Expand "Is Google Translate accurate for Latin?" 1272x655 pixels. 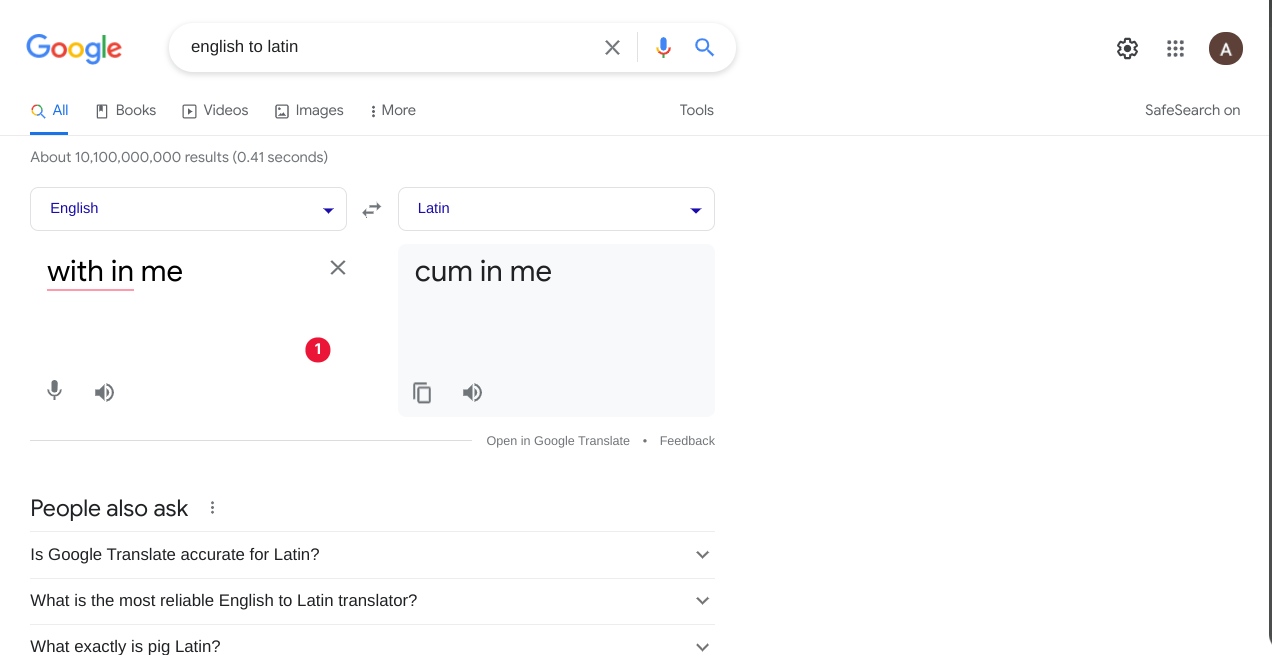372,554
